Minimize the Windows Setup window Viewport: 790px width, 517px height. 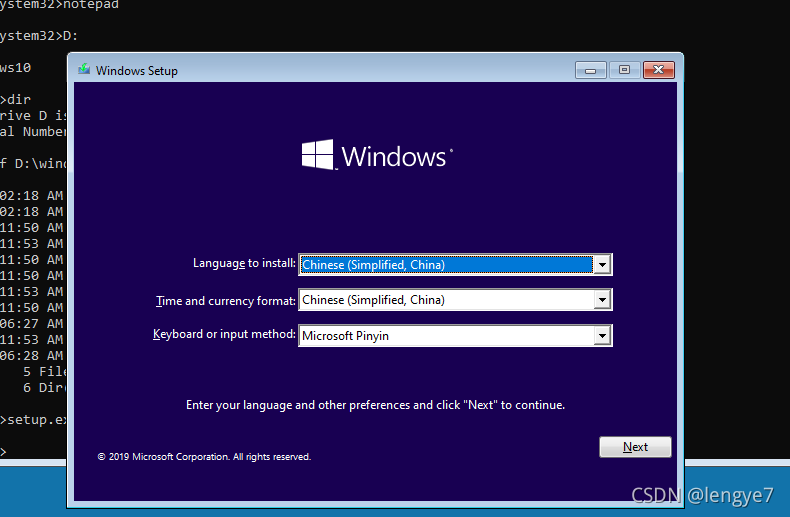(x=590, y=70)
